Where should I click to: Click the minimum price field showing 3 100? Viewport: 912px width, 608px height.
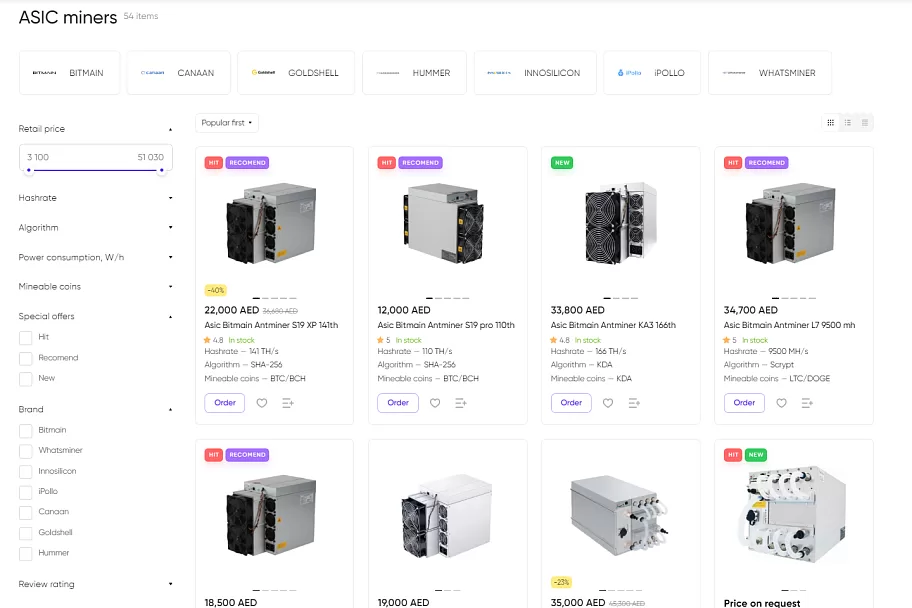tap(38, 157)
